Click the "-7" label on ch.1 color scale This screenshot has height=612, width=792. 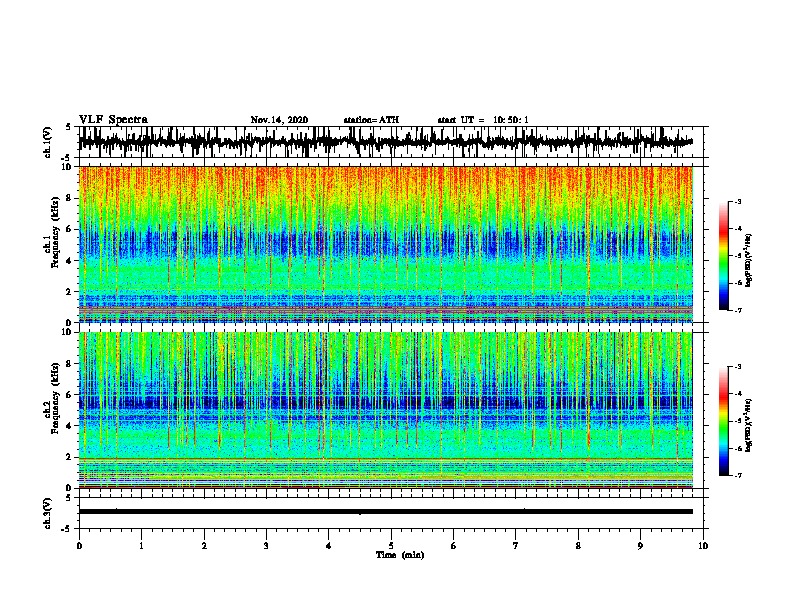pyautogui.click(x=737, y=310)
